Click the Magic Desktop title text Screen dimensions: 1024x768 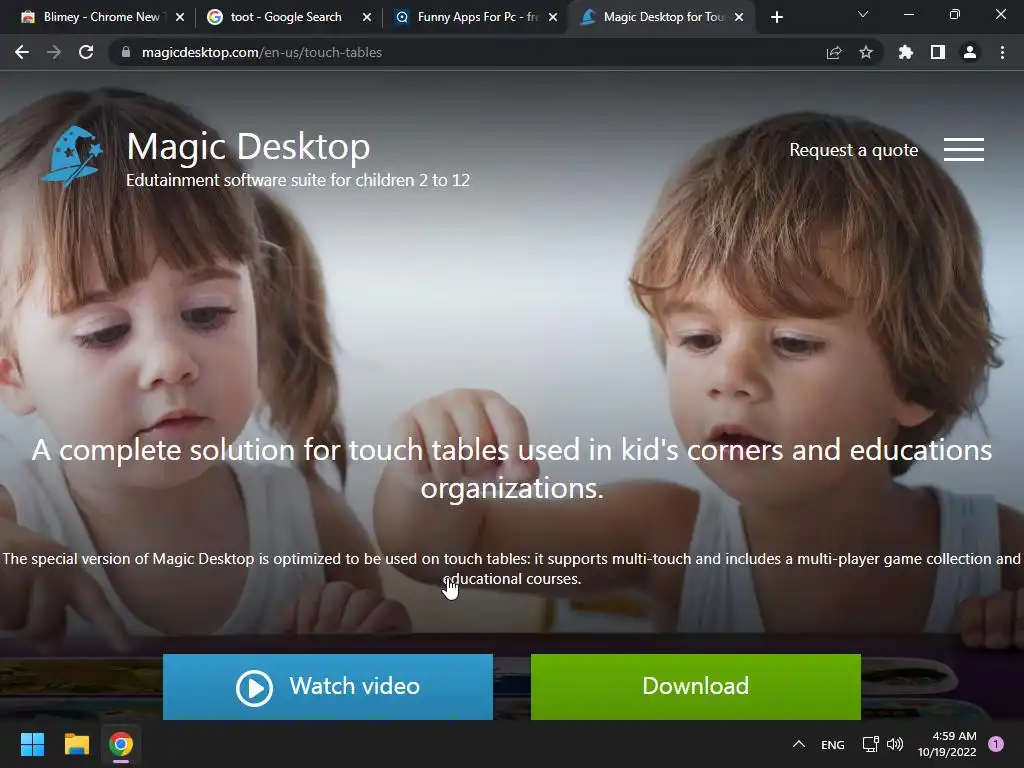248,146
